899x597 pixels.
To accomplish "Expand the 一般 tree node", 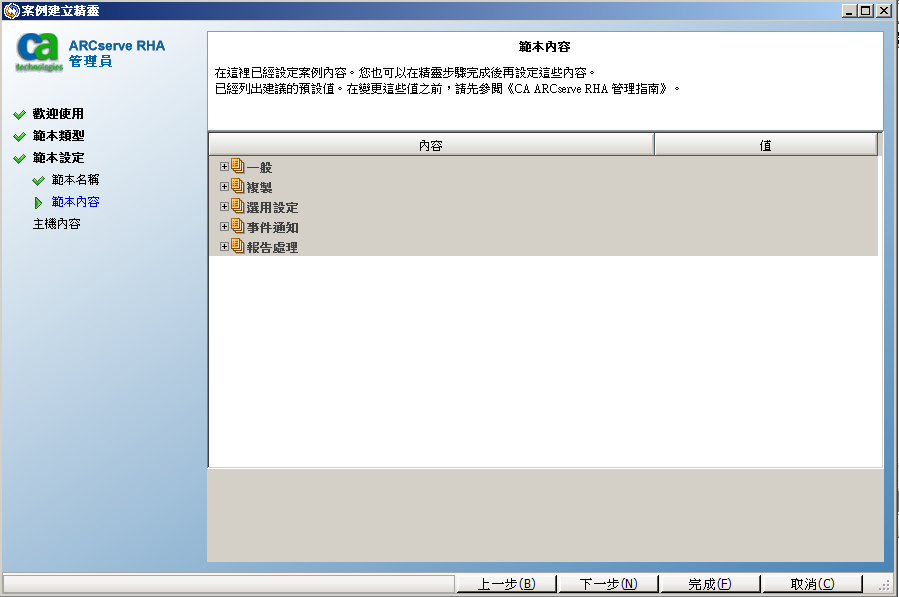I will pos(224,166).
